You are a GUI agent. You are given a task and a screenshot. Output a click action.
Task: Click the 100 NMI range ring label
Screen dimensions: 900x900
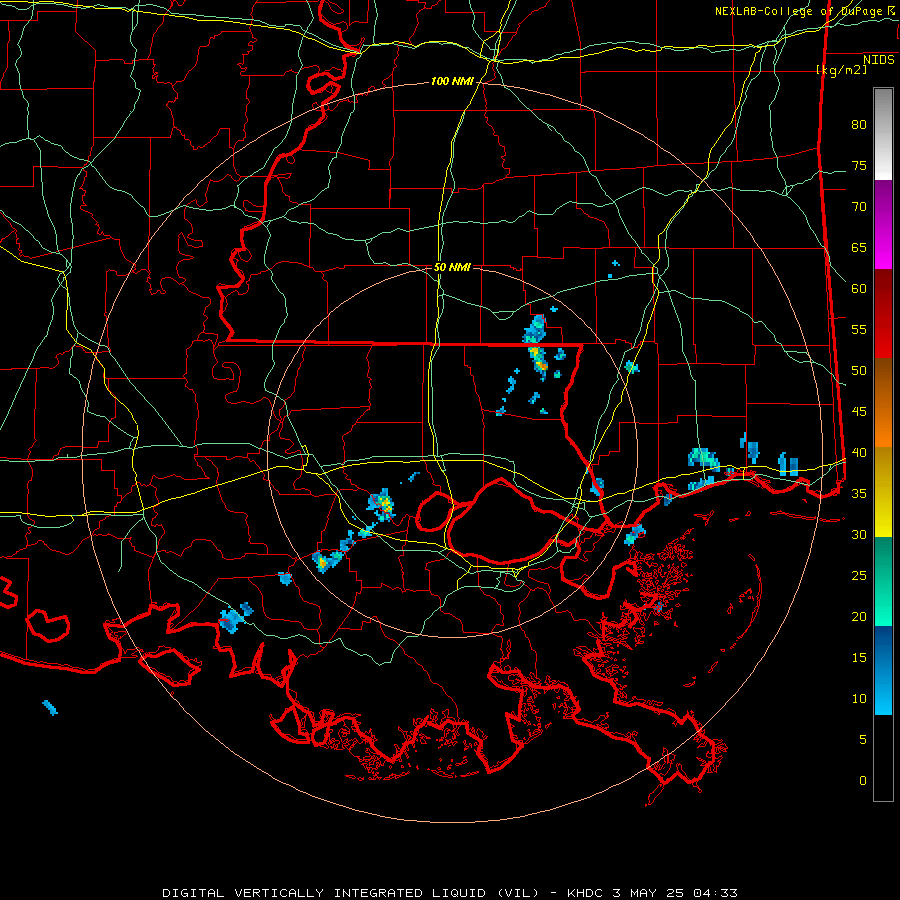tap(452, 82)
